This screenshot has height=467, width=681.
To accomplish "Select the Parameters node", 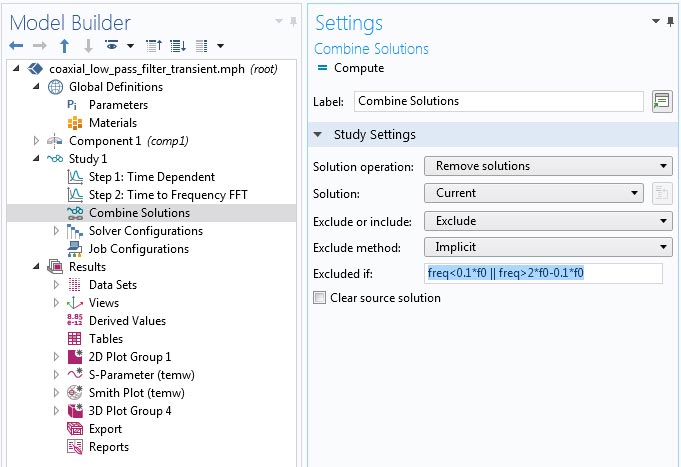I will pyautogui.click(x=117, y=105).
